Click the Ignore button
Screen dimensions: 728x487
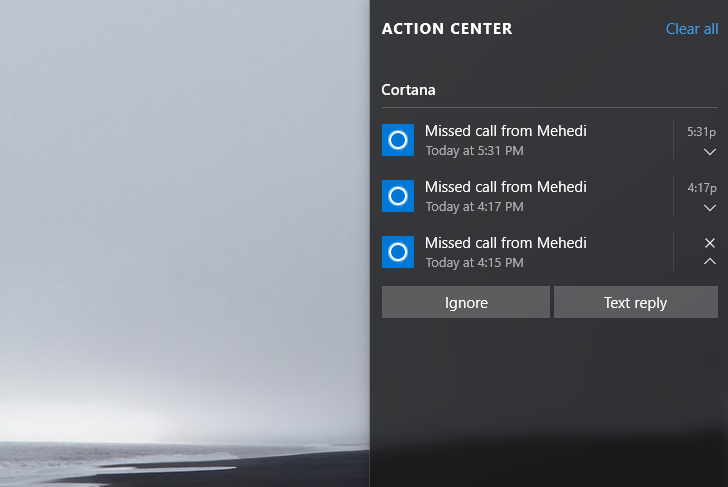[466, 302]
